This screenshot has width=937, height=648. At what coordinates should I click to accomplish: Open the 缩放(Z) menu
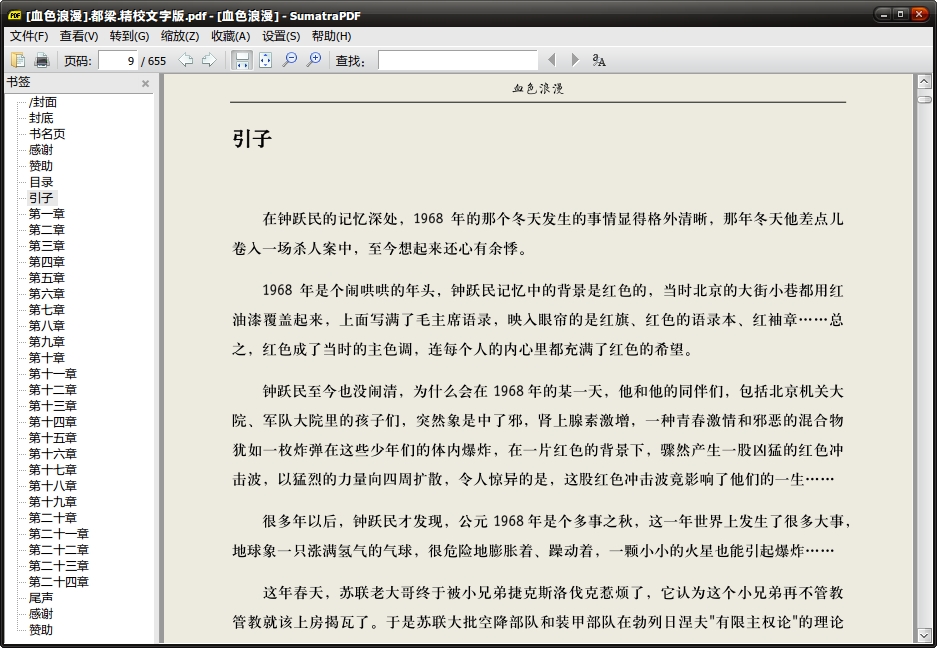tap(180, 36)
